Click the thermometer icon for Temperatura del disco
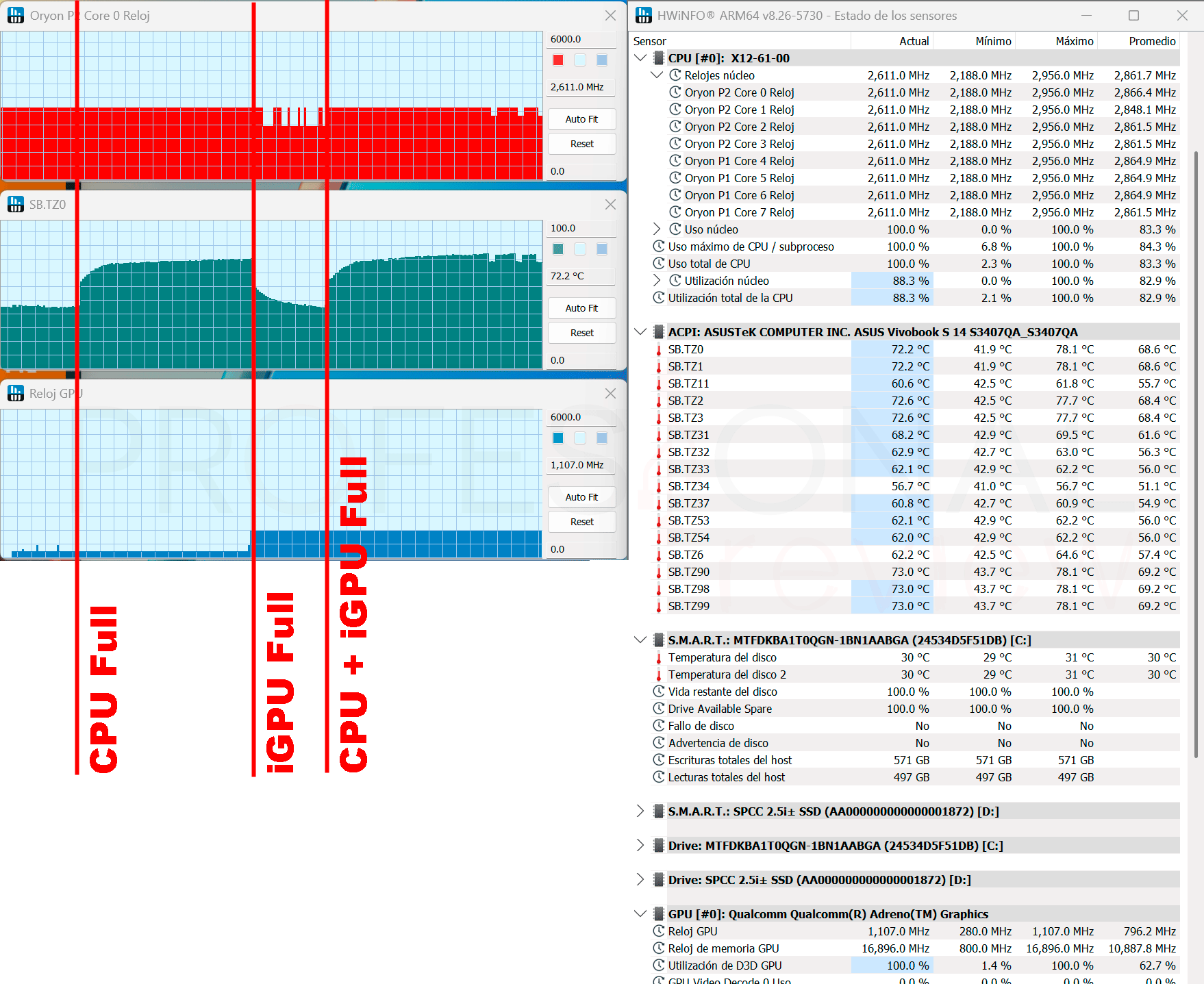 point(659,657)
